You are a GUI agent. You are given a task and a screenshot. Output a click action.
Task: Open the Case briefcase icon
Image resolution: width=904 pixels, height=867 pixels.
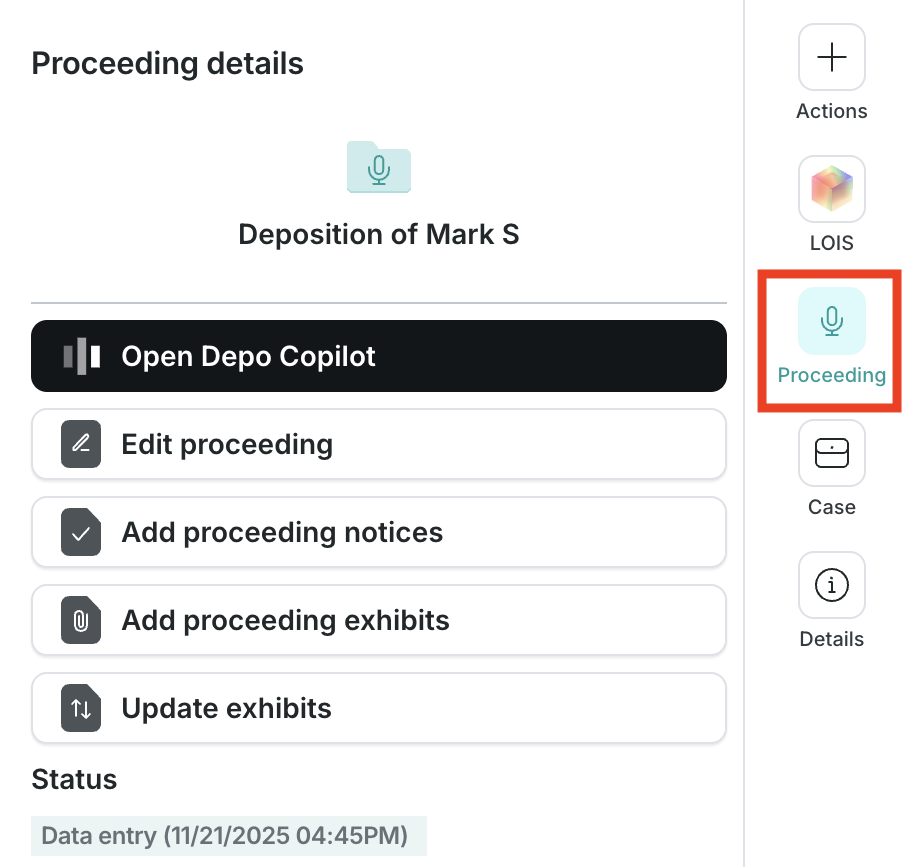coord(831,453)
